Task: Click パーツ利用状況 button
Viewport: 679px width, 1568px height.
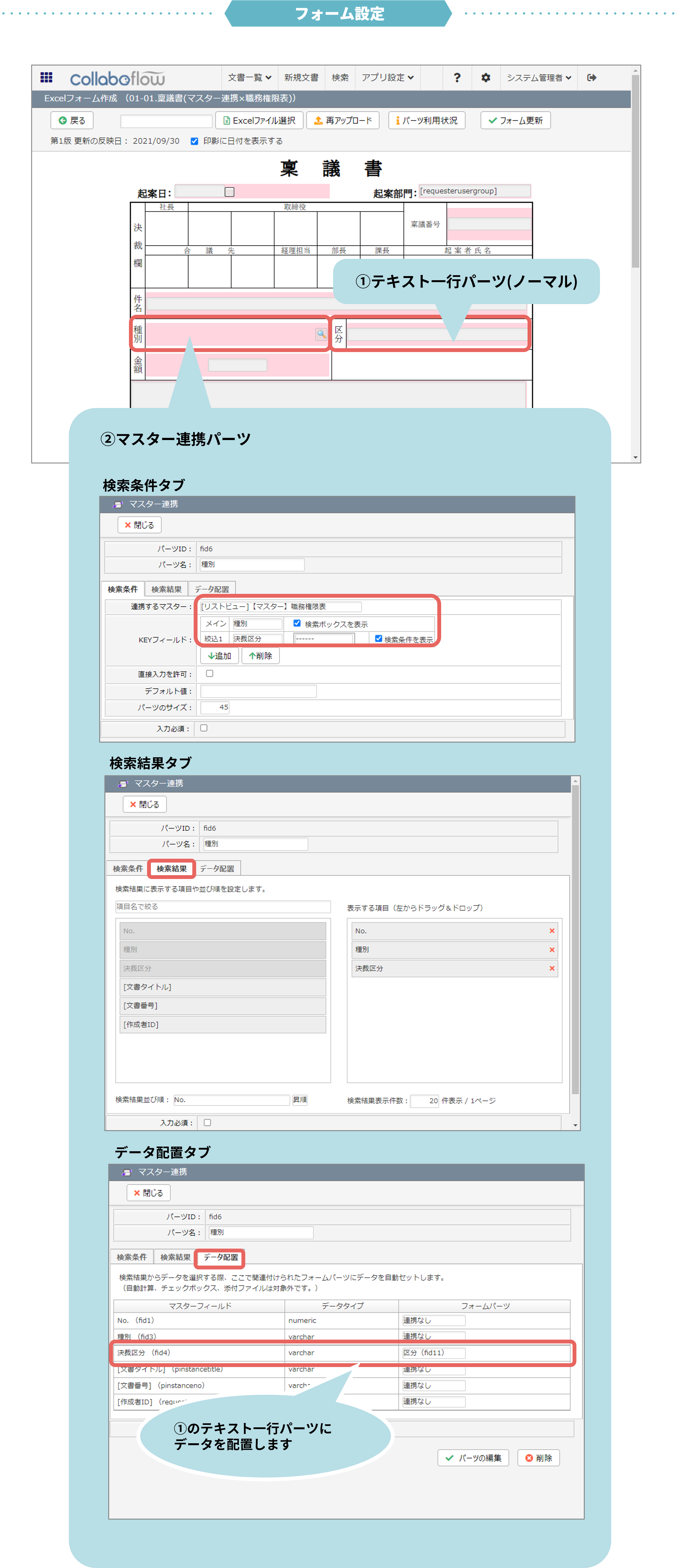Action: (x=426, y=121)
